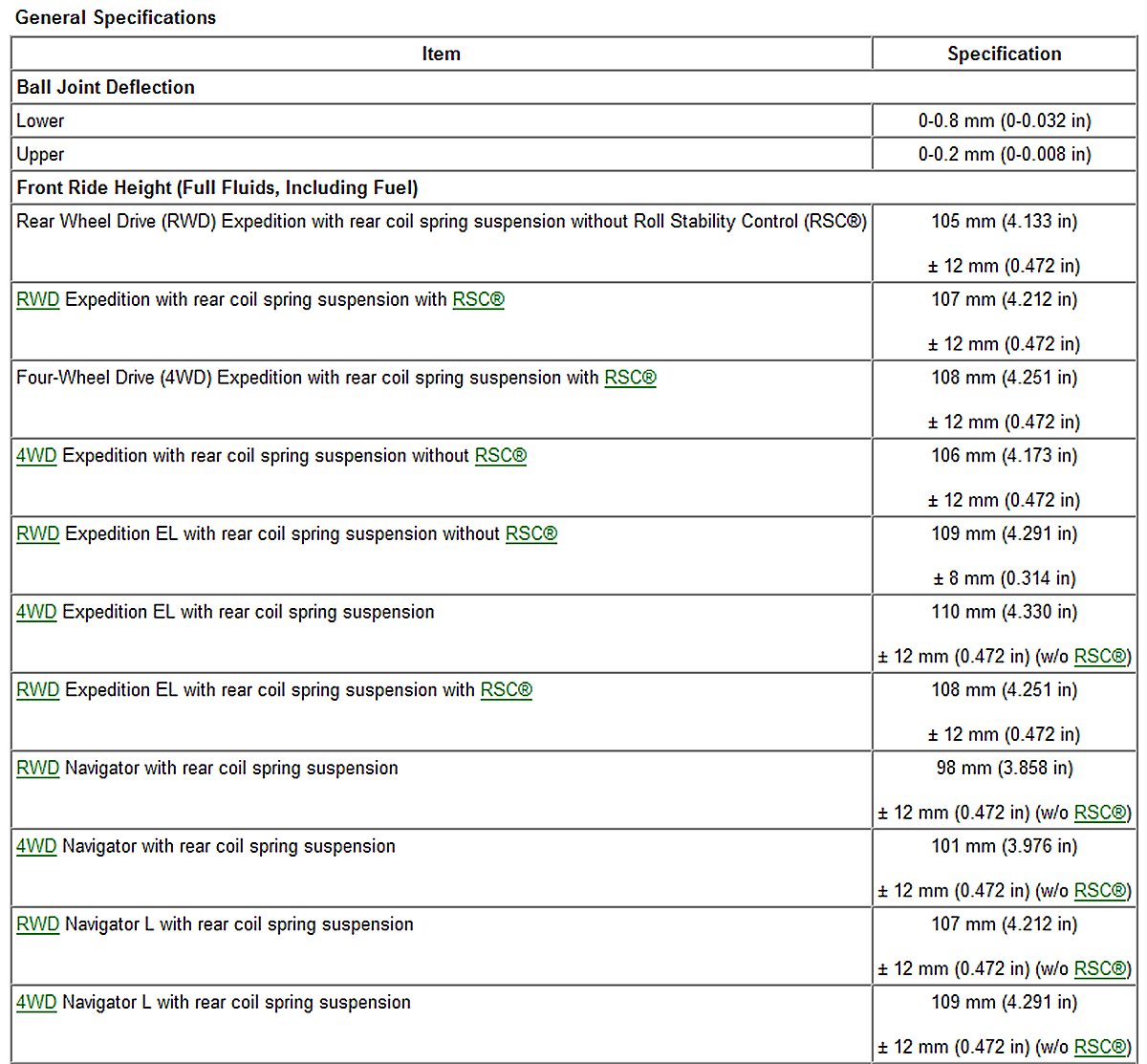Click the Specification column header

1004,54
